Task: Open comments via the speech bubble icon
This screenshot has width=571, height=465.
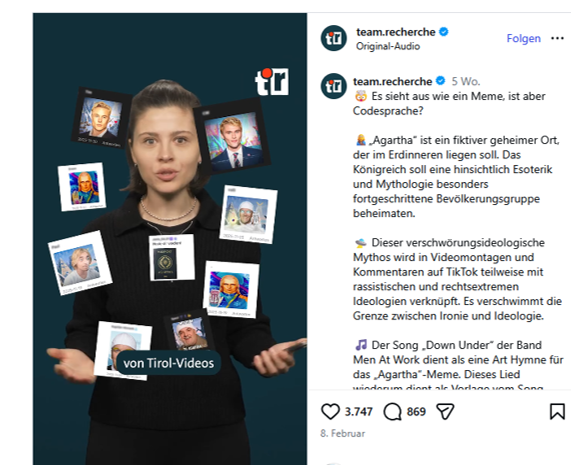Action: click(x=392, y=411)
